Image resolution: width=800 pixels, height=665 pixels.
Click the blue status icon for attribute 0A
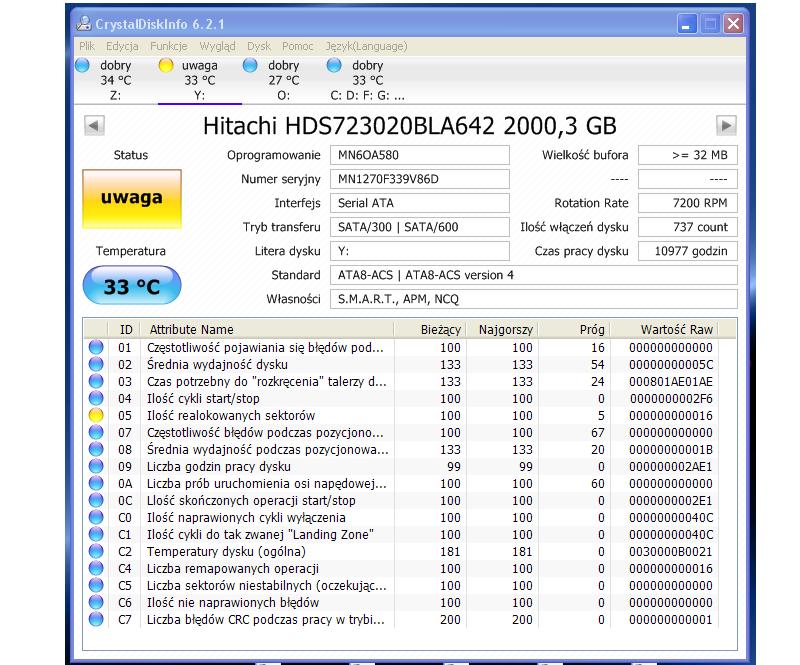pos(96,483)
